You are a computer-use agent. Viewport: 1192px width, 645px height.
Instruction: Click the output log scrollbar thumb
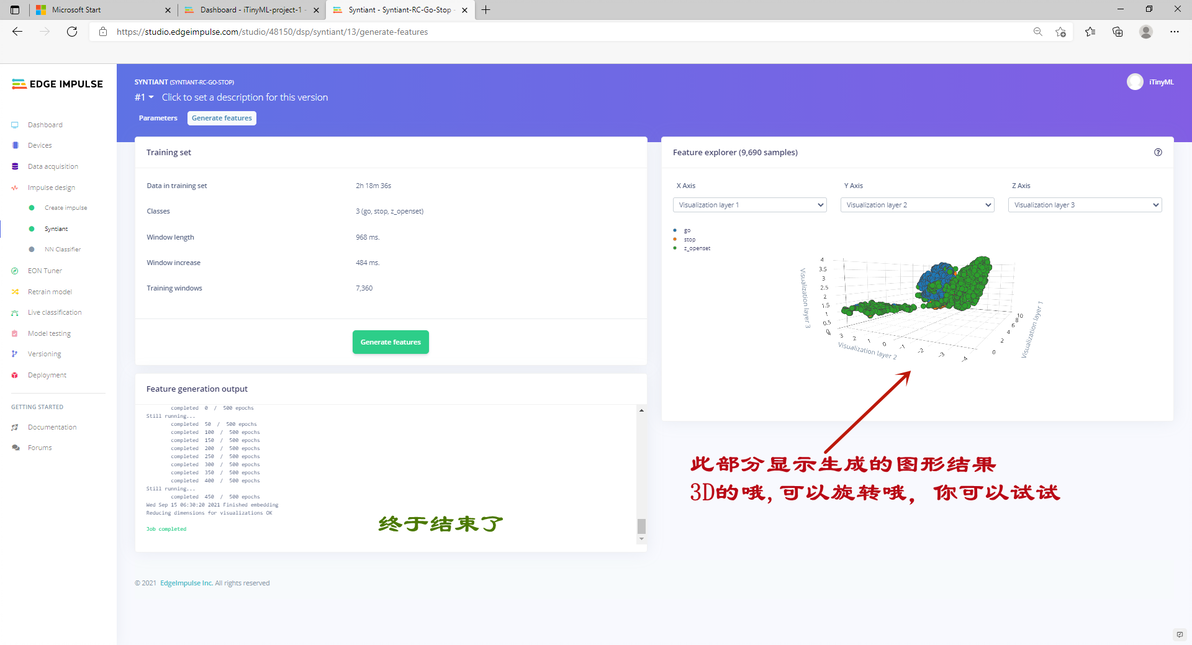point(642,526)
